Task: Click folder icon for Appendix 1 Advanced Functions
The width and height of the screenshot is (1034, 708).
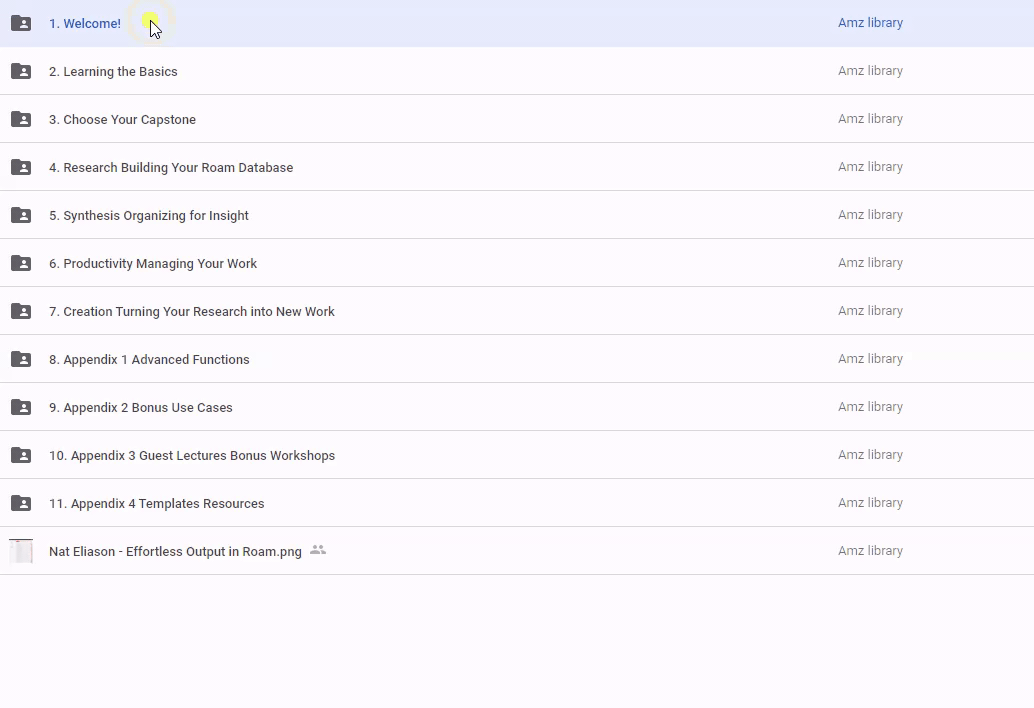Action: tap(21, 359)
